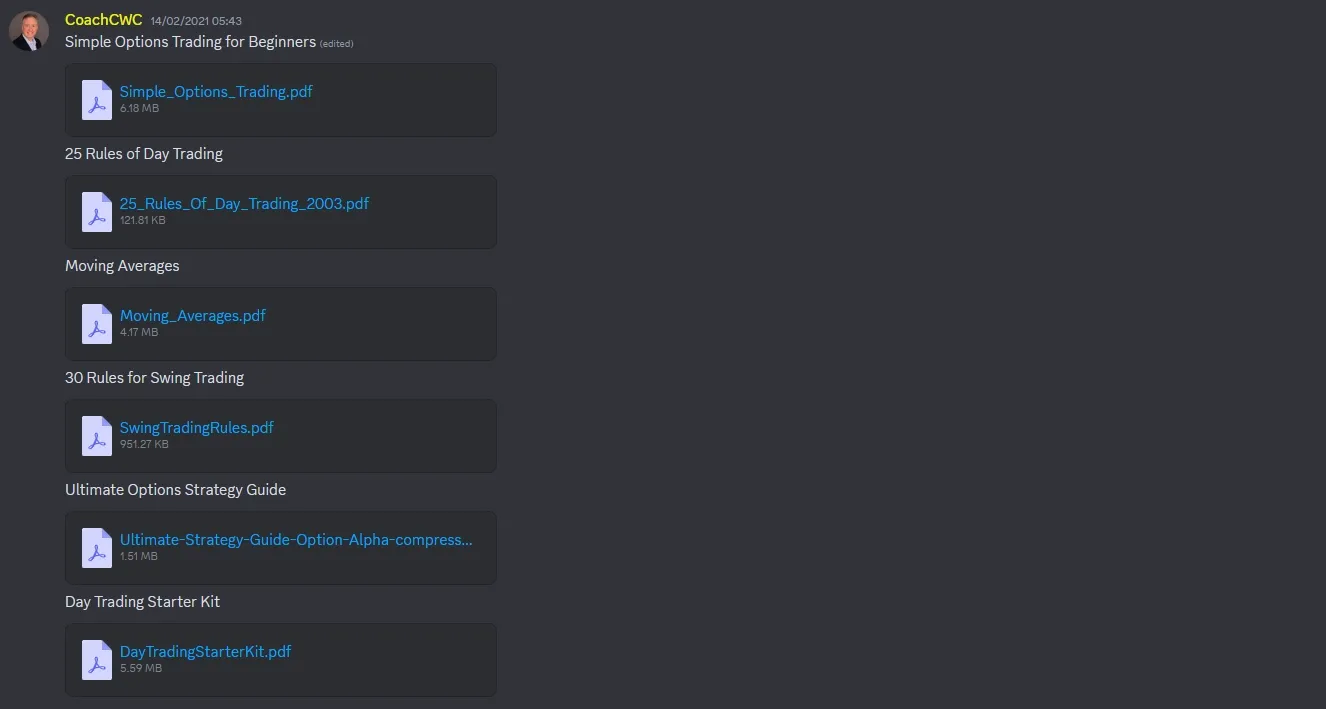Click the PDF icon for Ultimate-Strategy-Guide attachment
This screenshot has height=709, width=1326.
point(97,548)
